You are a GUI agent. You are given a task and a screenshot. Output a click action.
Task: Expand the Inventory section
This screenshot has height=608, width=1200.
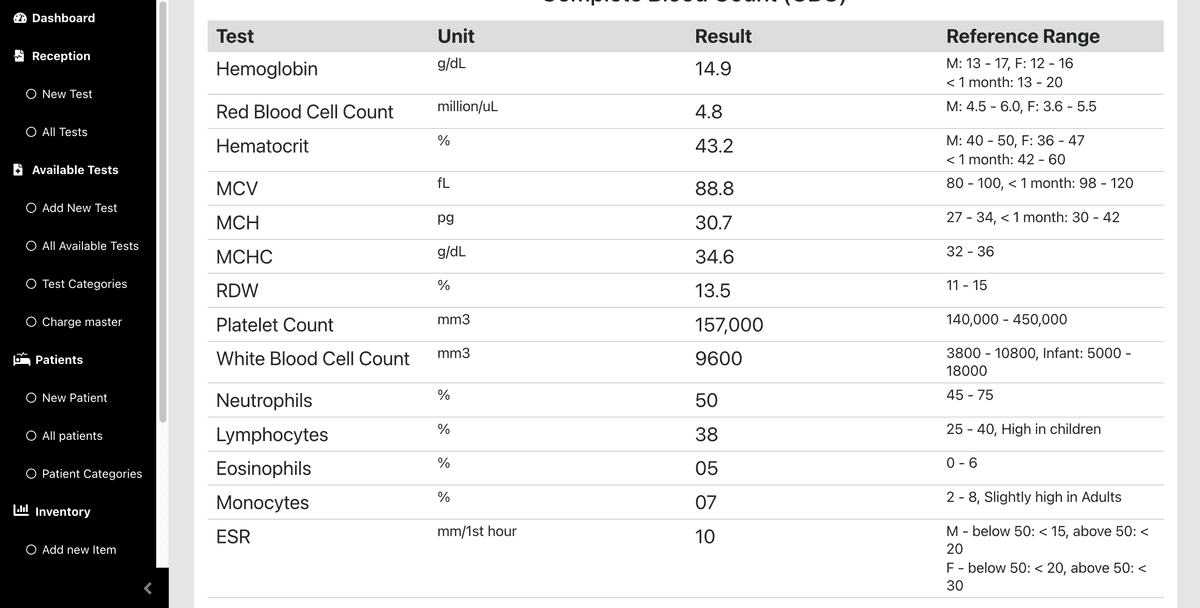(x=60, y=511)
